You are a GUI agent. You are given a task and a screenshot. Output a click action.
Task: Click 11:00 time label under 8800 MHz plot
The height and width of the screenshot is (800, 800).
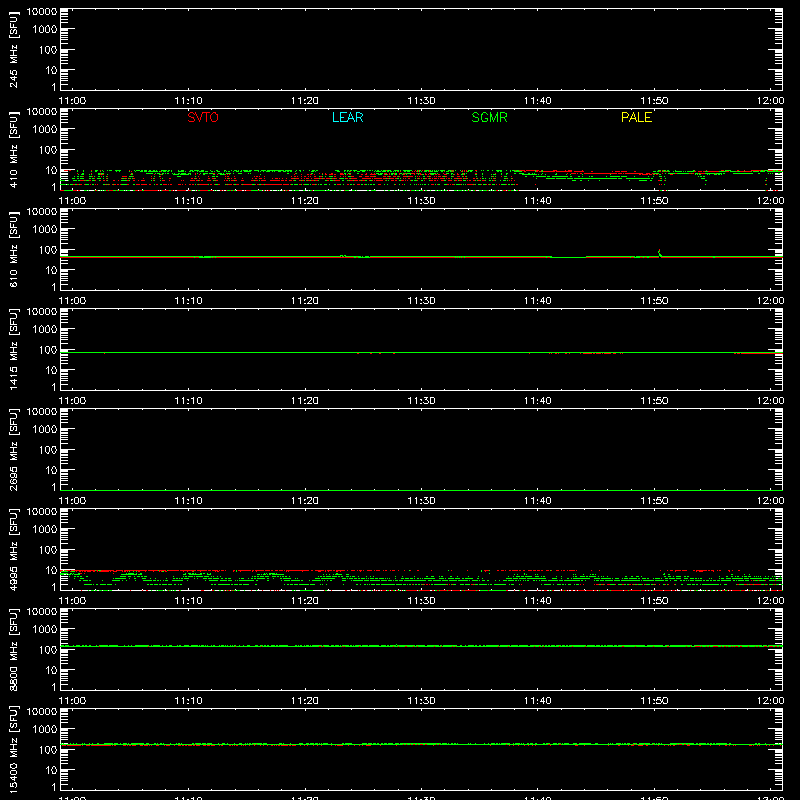tap(72, 701)
